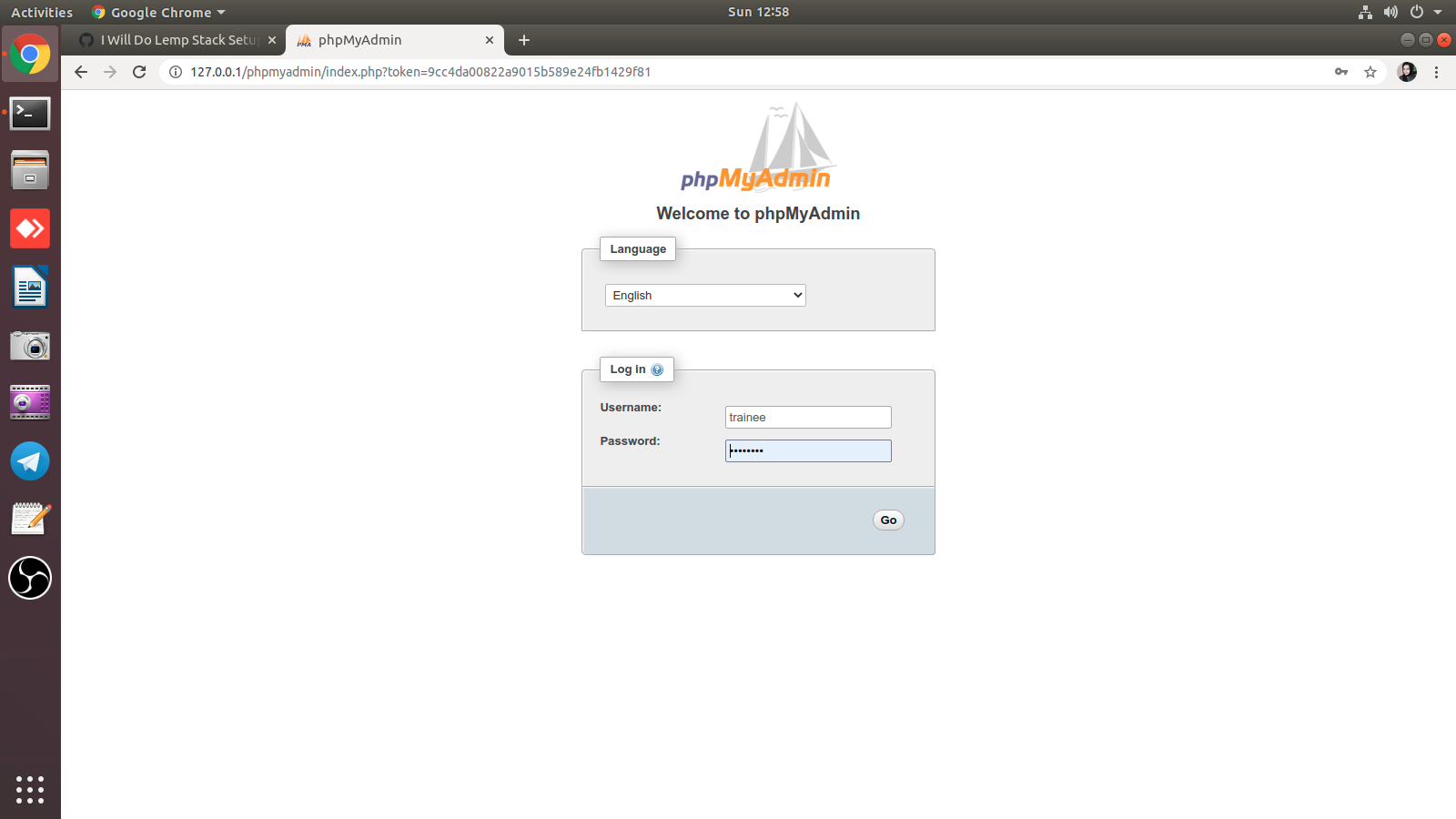Open the video editor dock icon
The image size is (1456, 819).
click(30, 402)
